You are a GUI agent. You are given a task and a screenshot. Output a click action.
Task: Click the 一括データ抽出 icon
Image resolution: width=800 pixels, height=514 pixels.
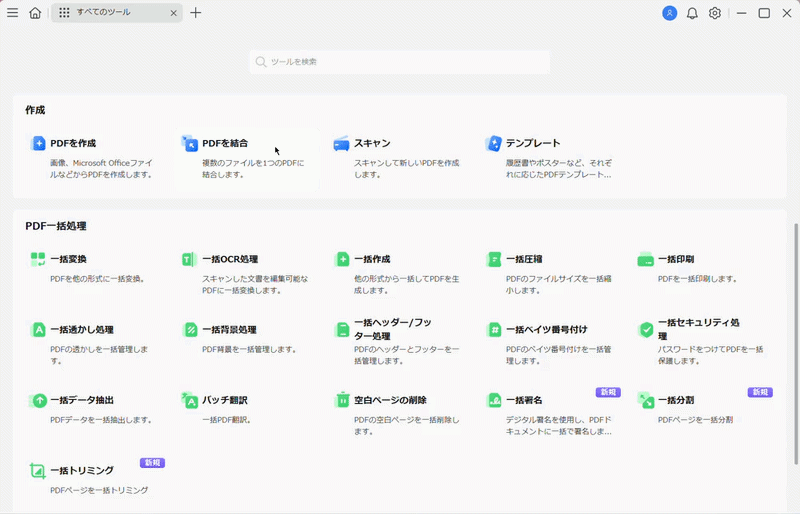38,400
